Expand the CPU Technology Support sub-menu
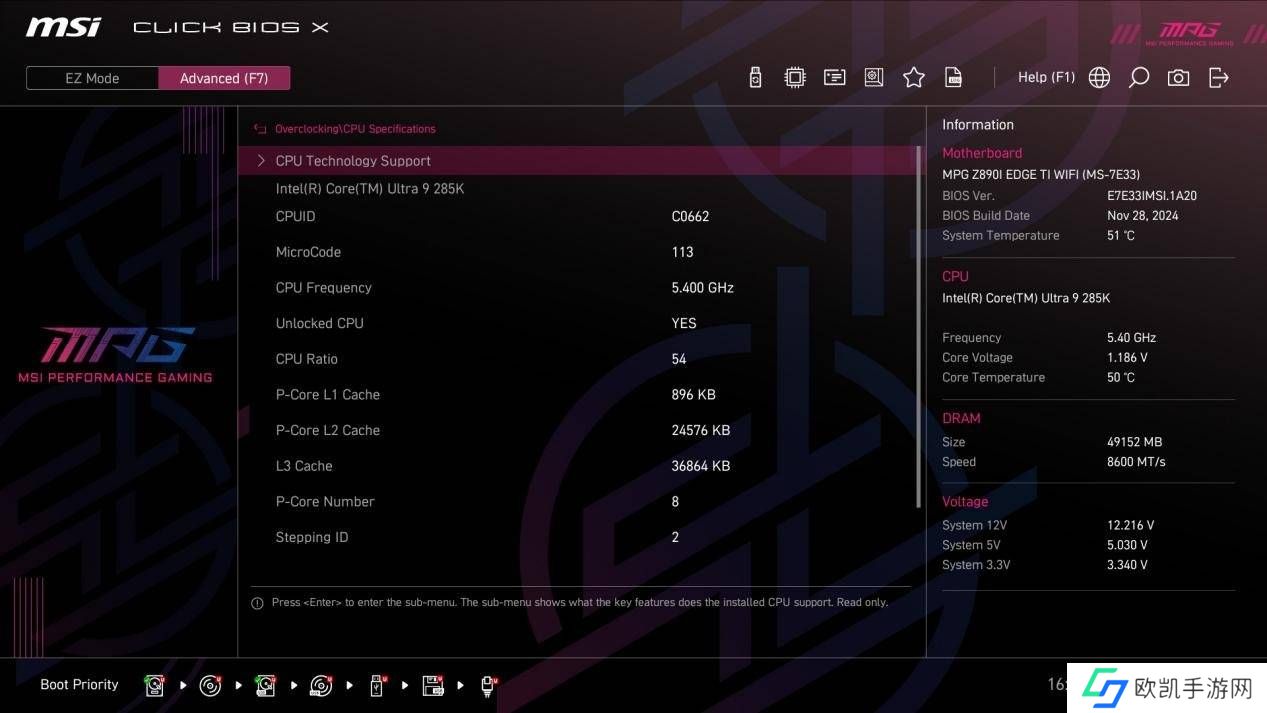This screenshot has height=713, width=1267. click(353, 161)
